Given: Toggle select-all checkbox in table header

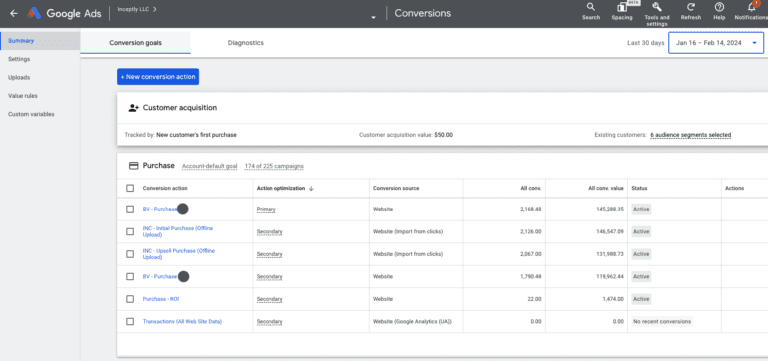Looking at the screenshot, I should (x=130, y=188).
